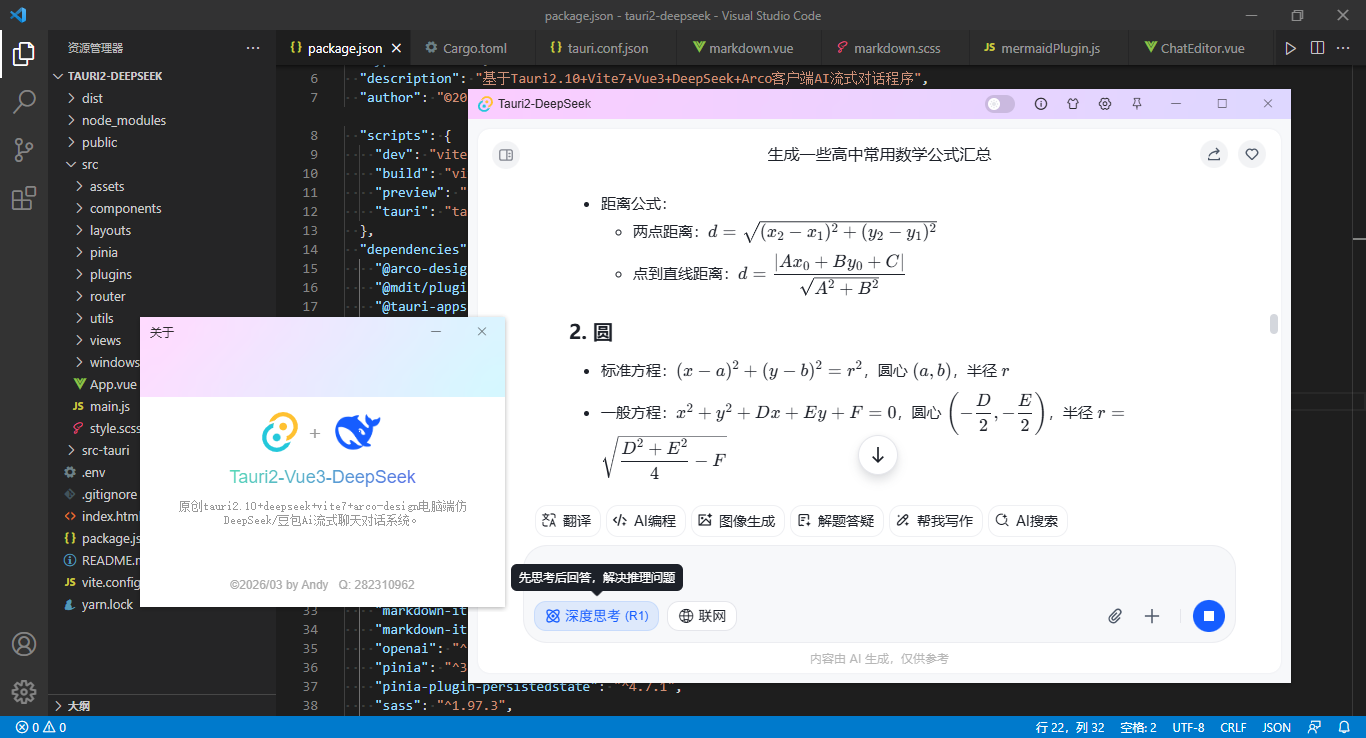This screenshot has width=1366, height=738.
Task: Expand the node_modules folder
Action: point(123,120)
